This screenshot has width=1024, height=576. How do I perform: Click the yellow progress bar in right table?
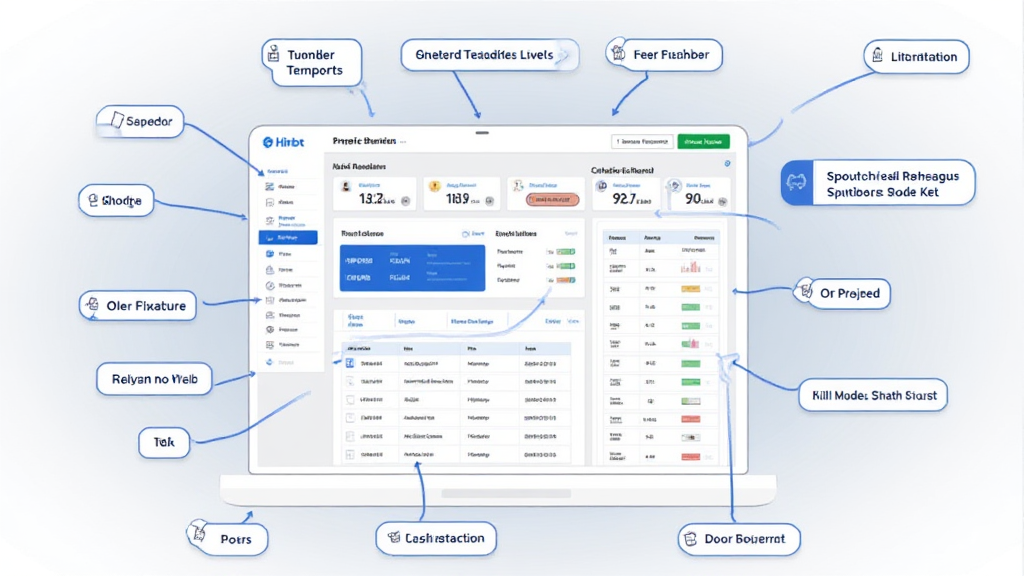[x=691, y=288]
